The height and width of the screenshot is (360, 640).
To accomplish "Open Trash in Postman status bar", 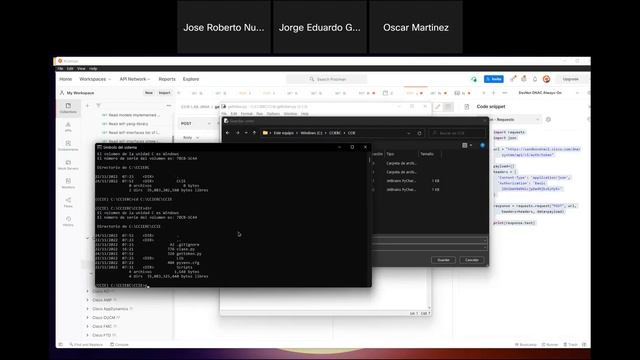I will [x=571, y=345].
